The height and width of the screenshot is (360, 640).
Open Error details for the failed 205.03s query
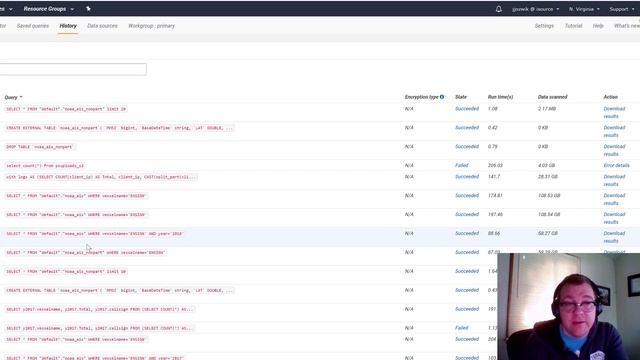point(616,165)
